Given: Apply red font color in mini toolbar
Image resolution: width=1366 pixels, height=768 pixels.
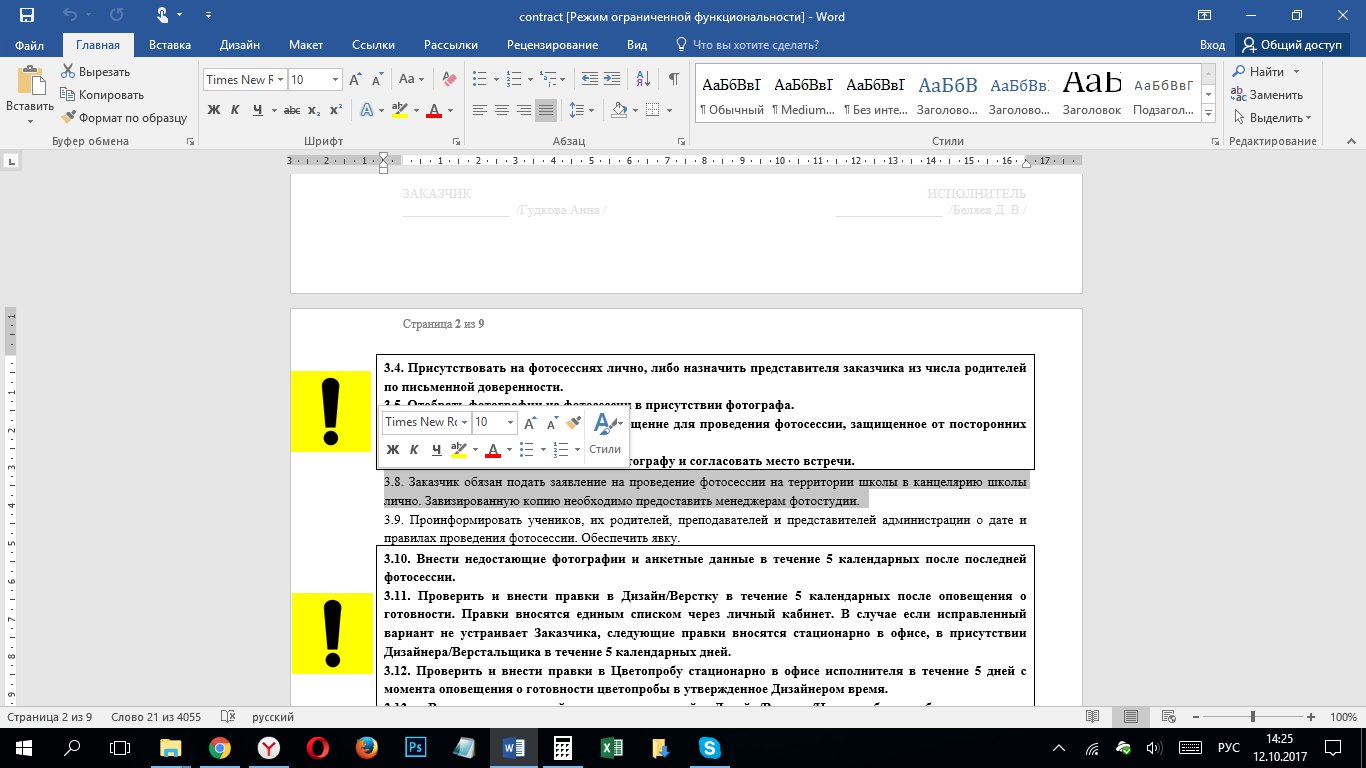Looking at the screenshot, I should coord(492,450).
